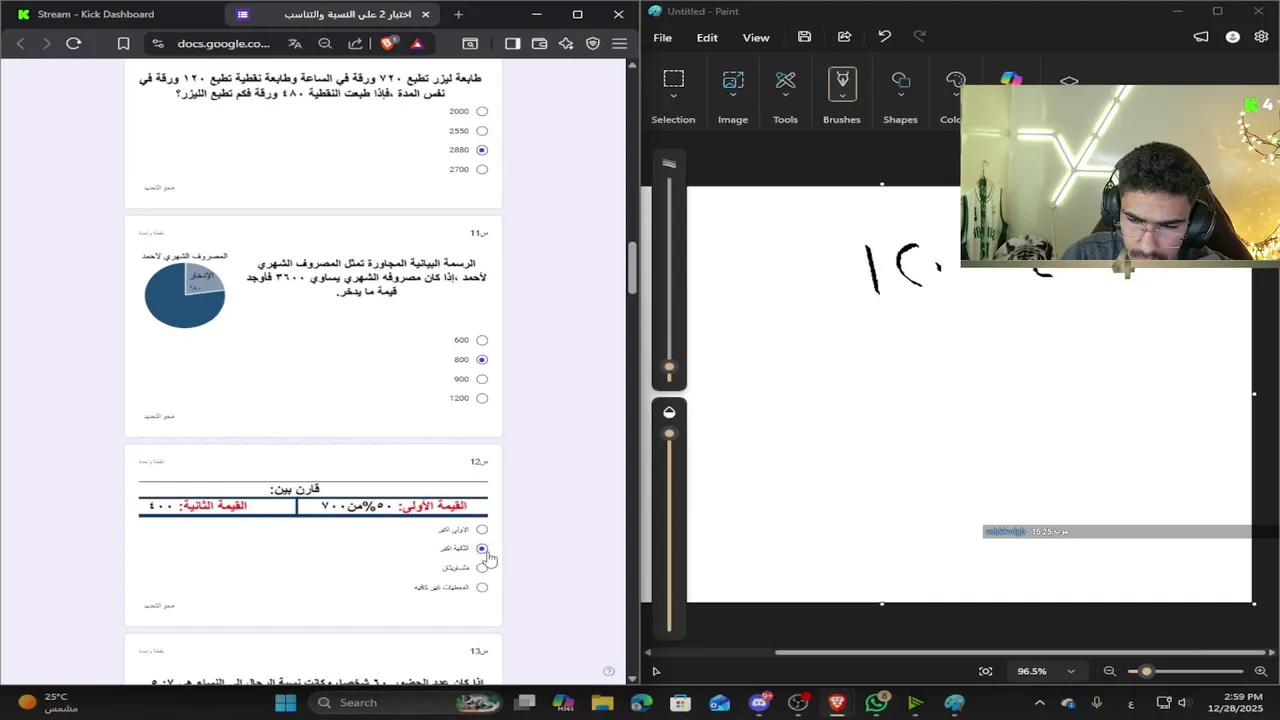Click the Share icon in Paint
The width and height of the screenshot is (1280, 720).
[844, 37]
